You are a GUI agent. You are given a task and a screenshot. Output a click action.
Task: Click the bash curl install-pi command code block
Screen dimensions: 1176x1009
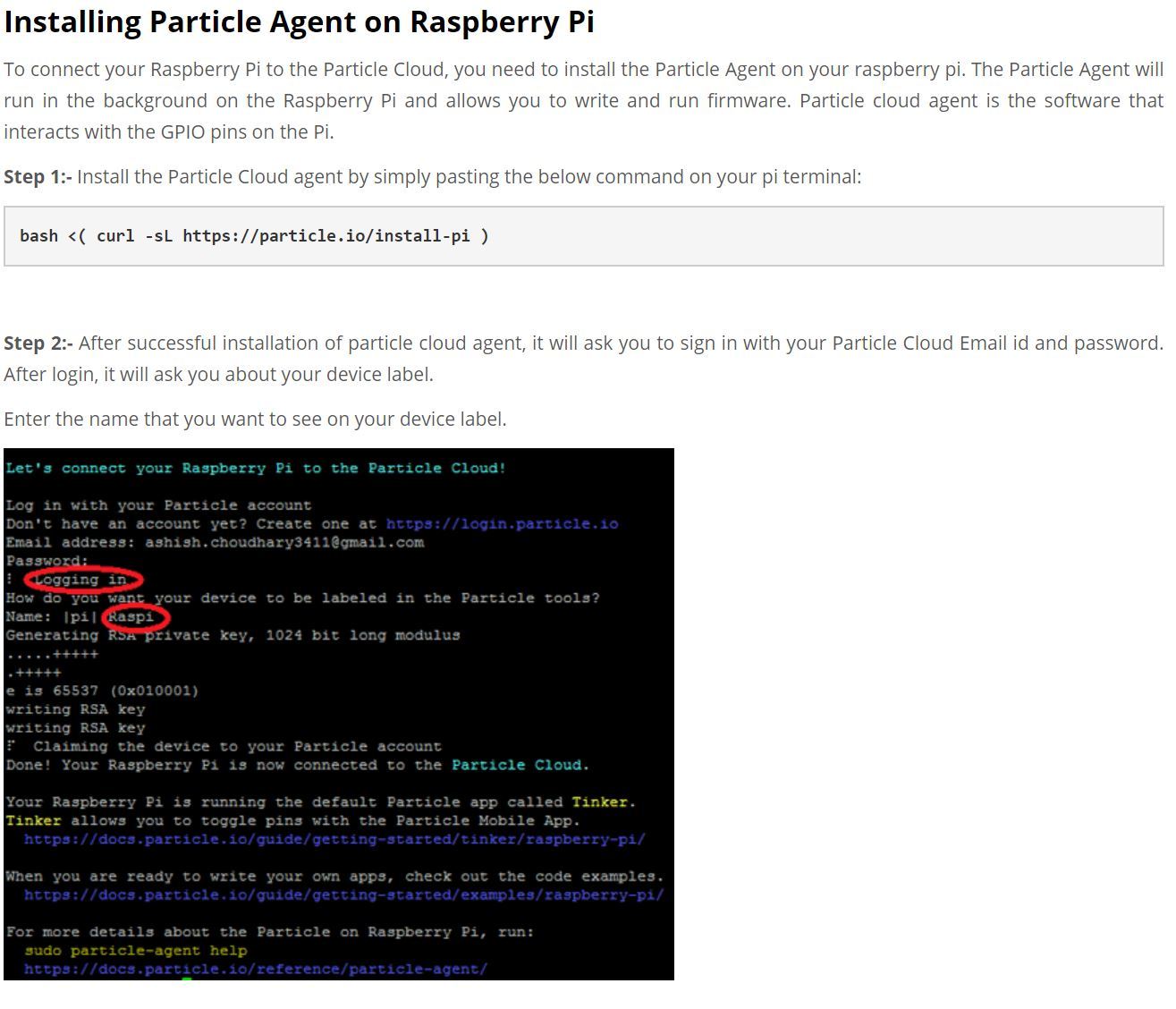[x=584, y=236]
